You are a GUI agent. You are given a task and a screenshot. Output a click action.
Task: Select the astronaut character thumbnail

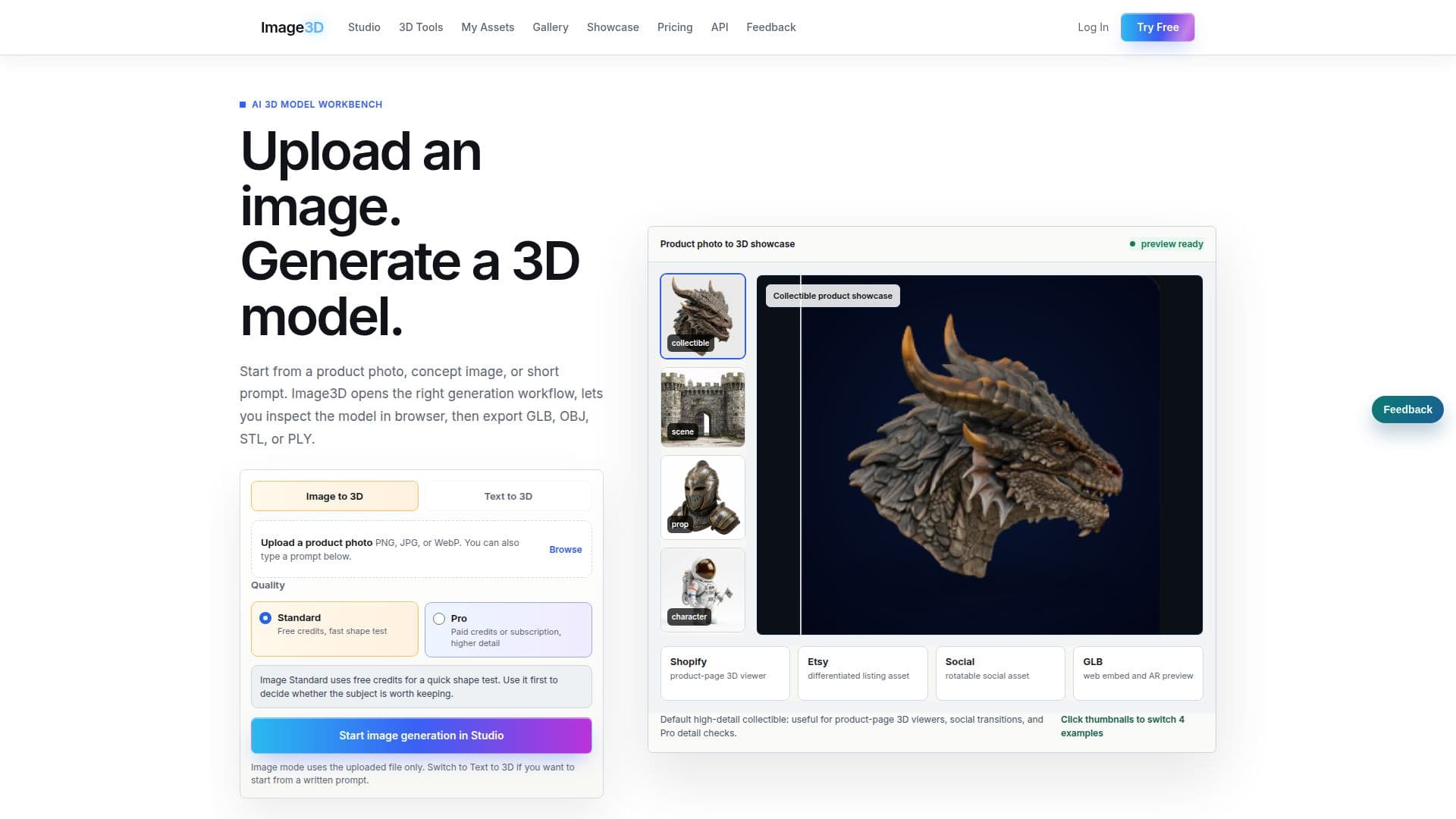coord(703,590)
